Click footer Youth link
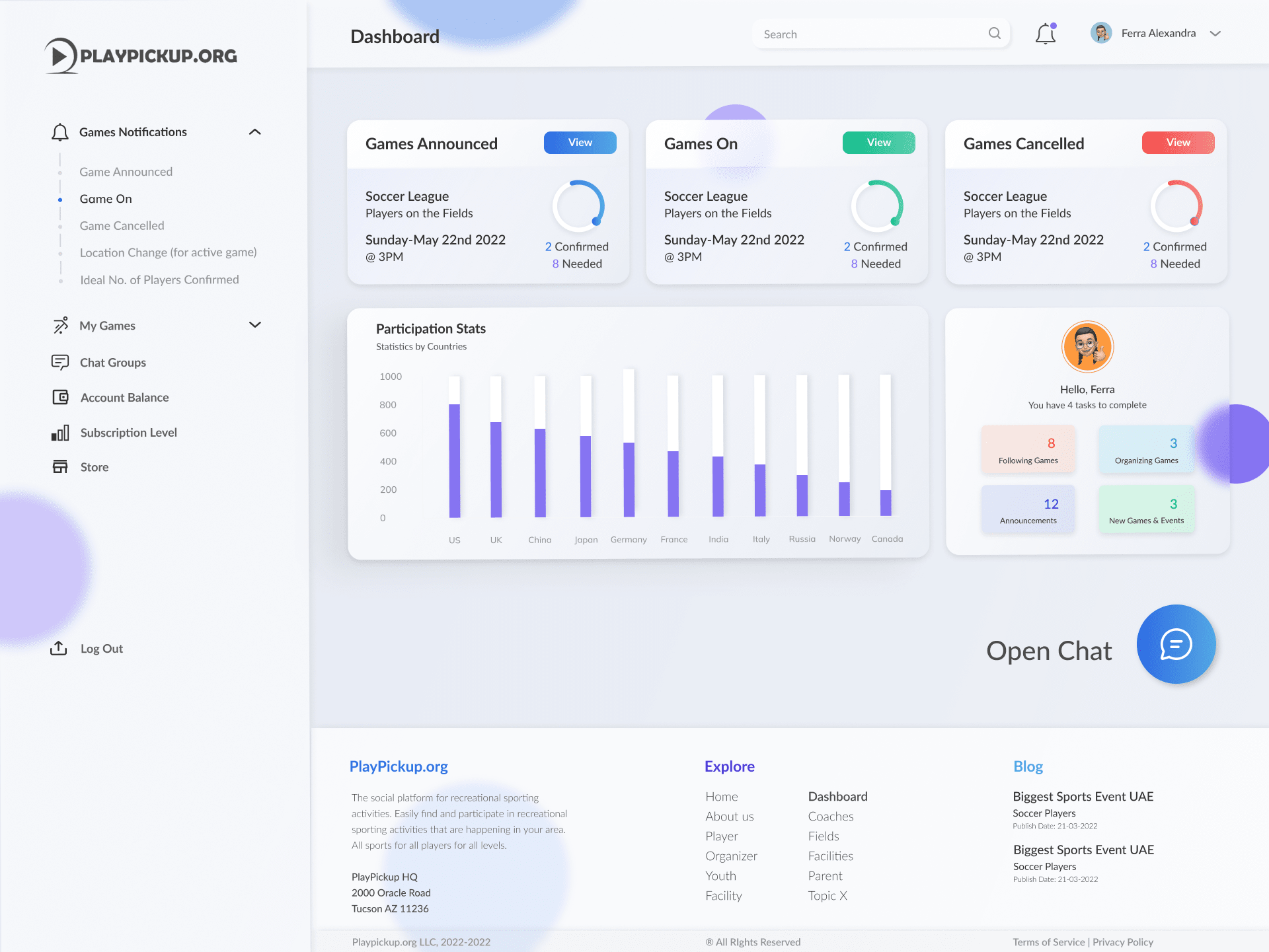This screenshot has width=1269, height=952. (x=721, y=876)
